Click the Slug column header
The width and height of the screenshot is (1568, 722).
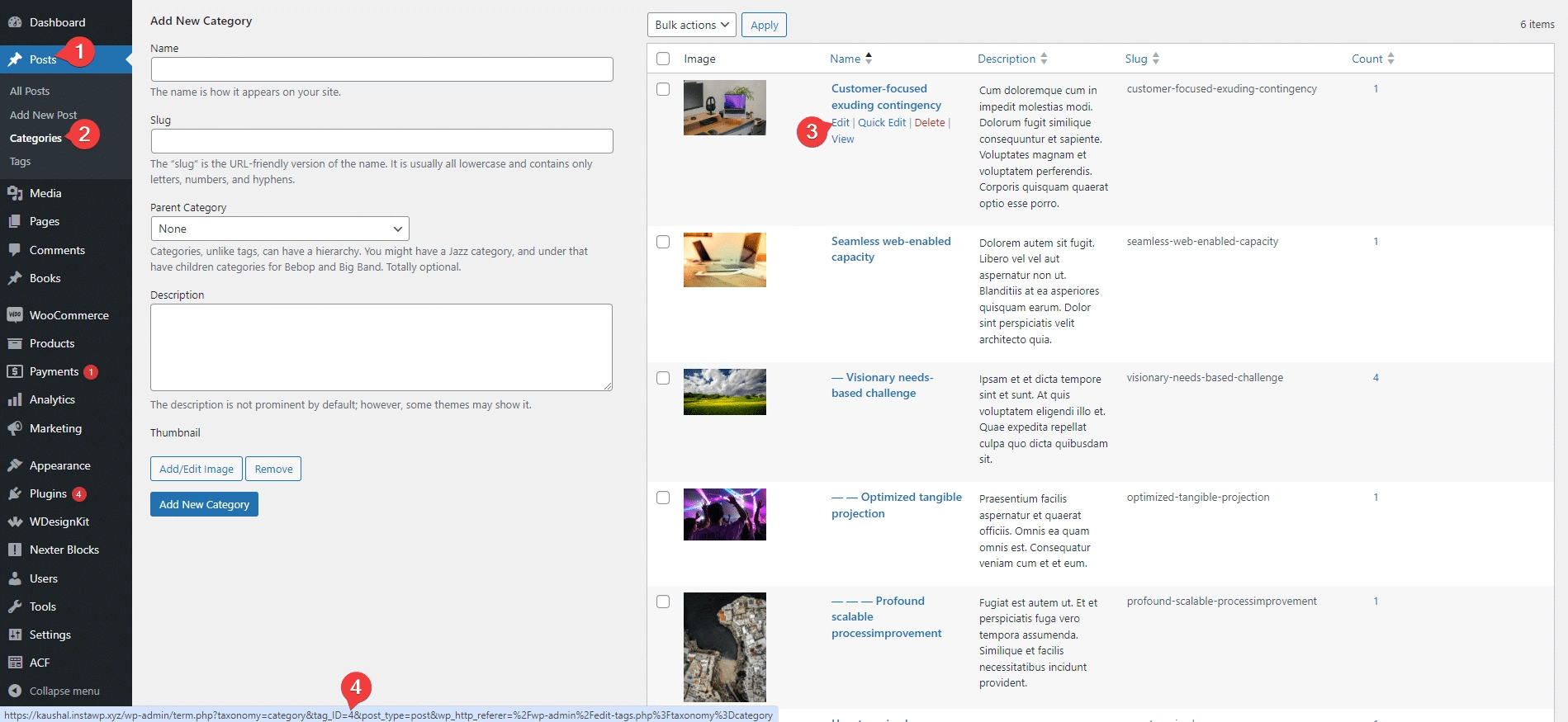point(1136,59)
